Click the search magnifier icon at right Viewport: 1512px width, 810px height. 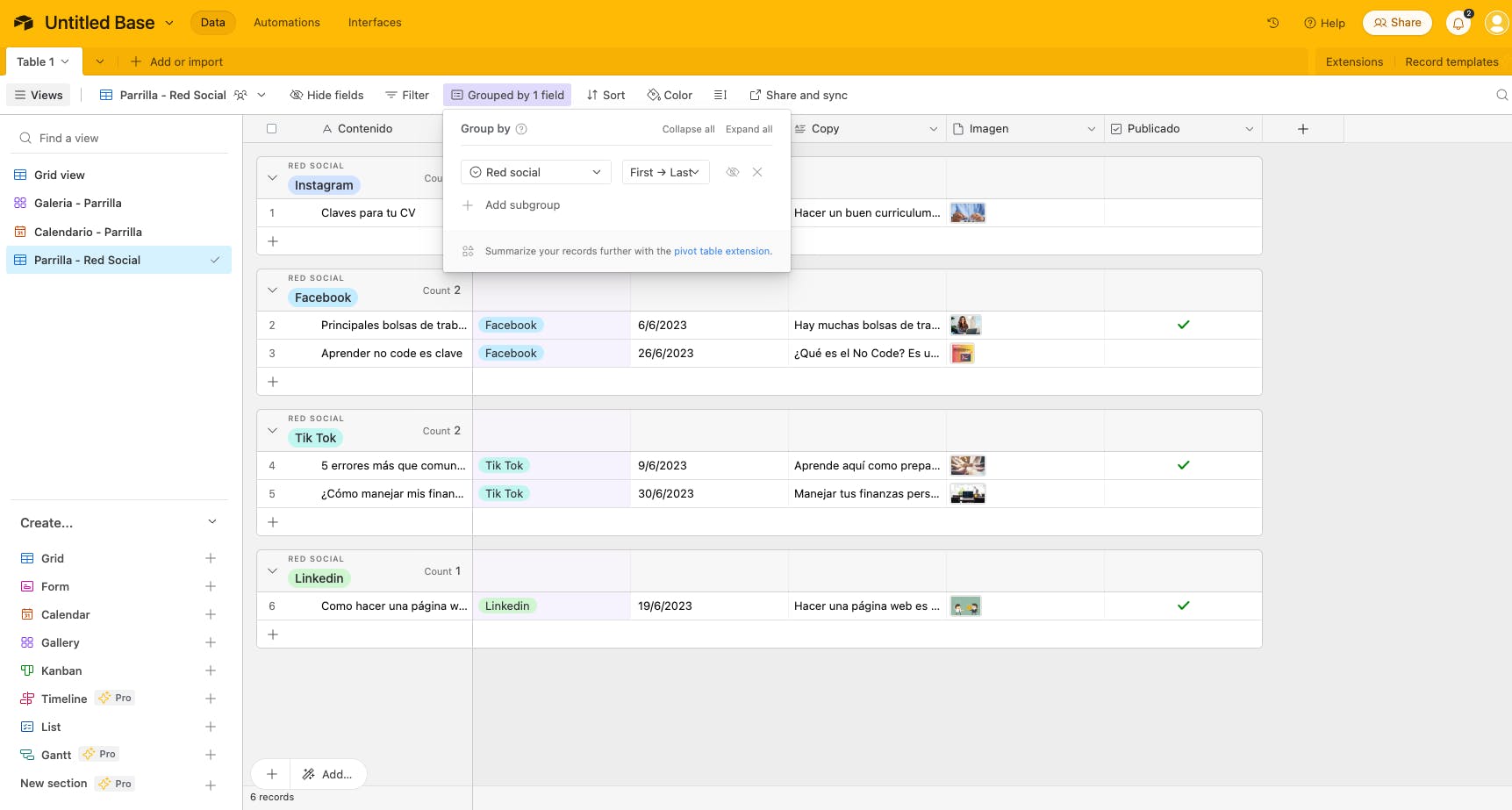coord(1501,95)
